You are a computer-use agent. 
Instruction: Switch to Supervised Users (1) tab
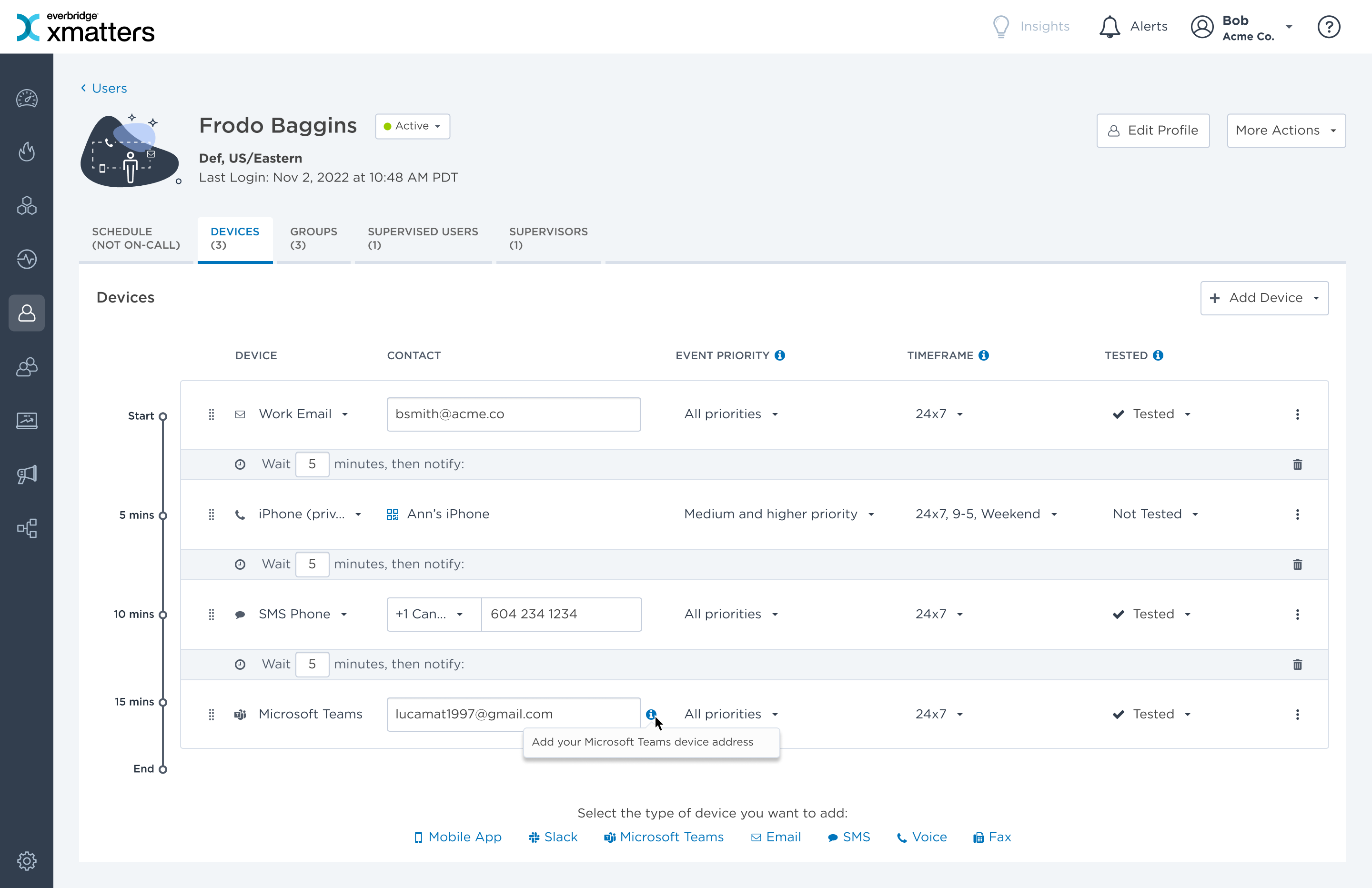click(423, 238)
